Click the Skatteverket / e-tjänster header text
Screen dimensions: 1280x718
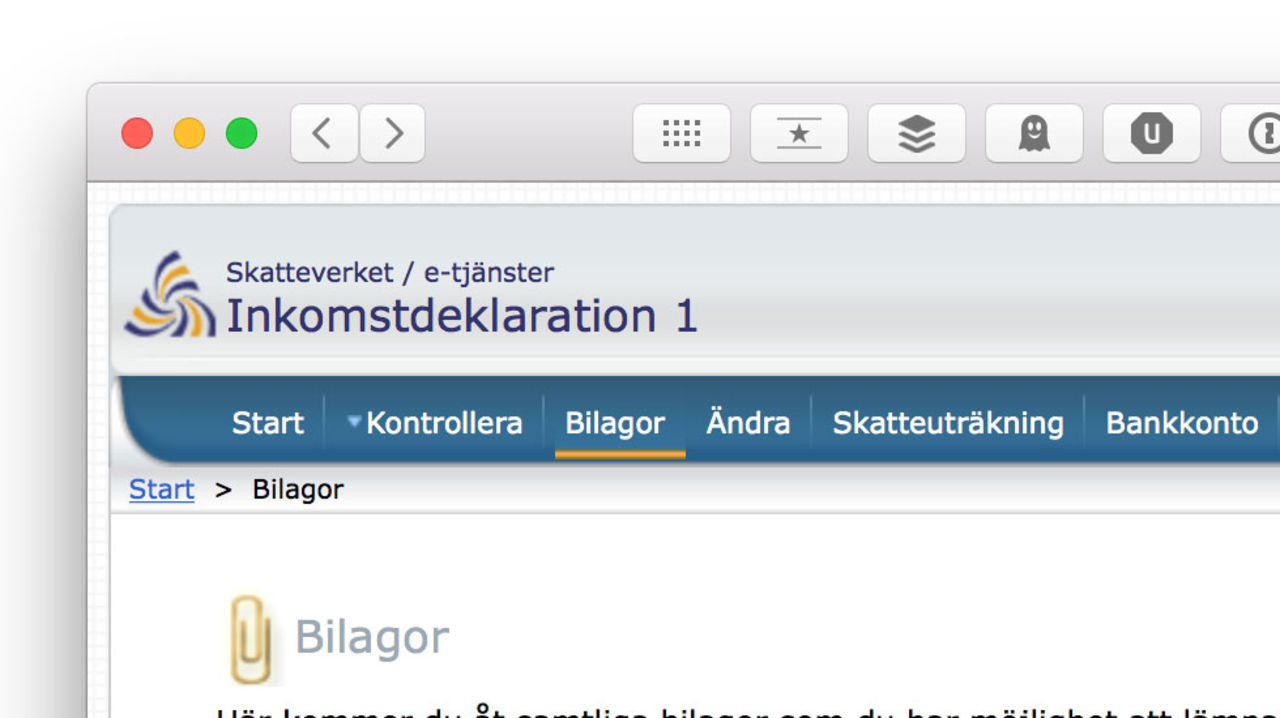click(x=390, y=271)
